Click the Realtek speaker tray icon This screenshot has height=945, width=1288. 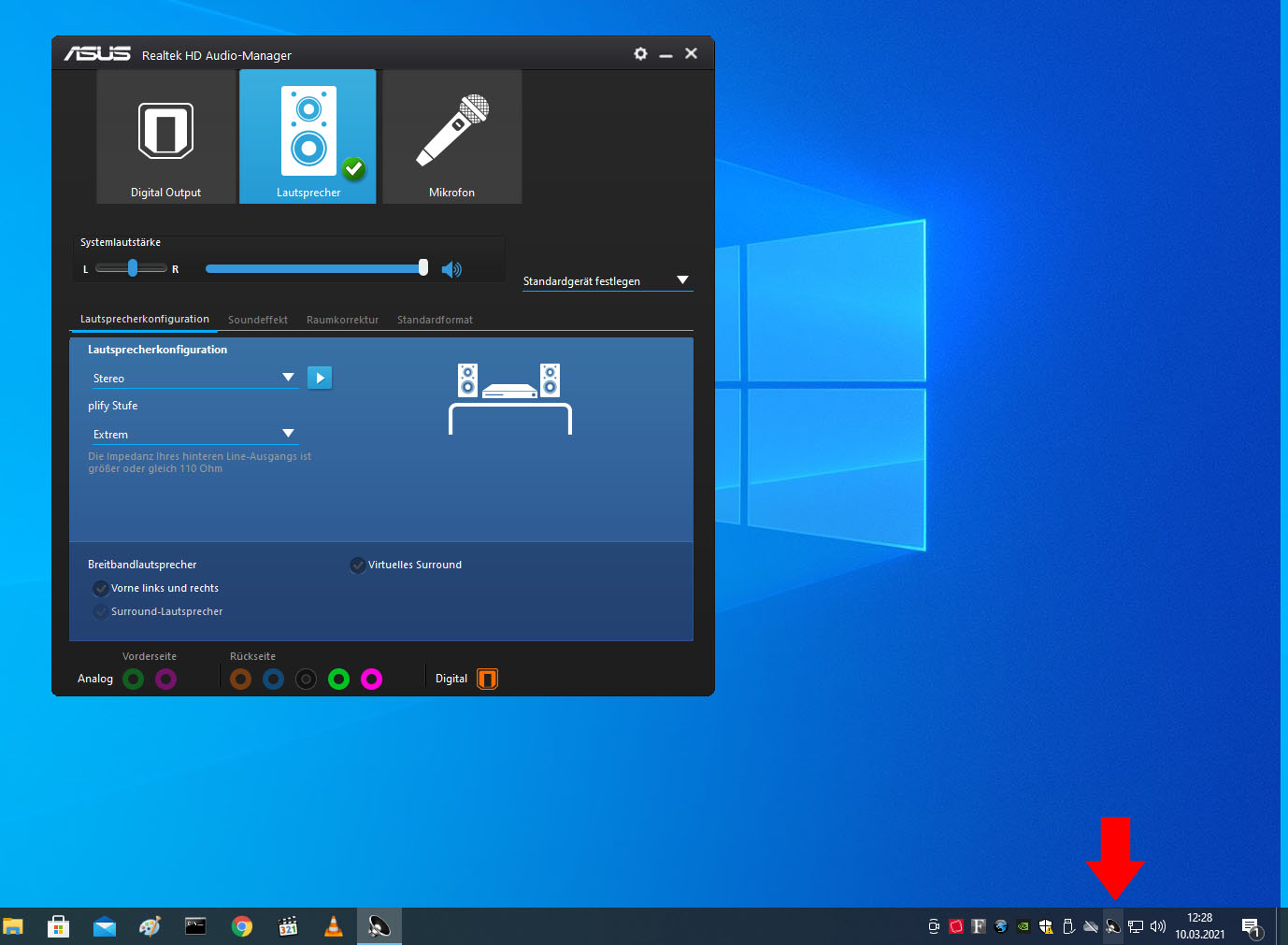(1113, 926)
